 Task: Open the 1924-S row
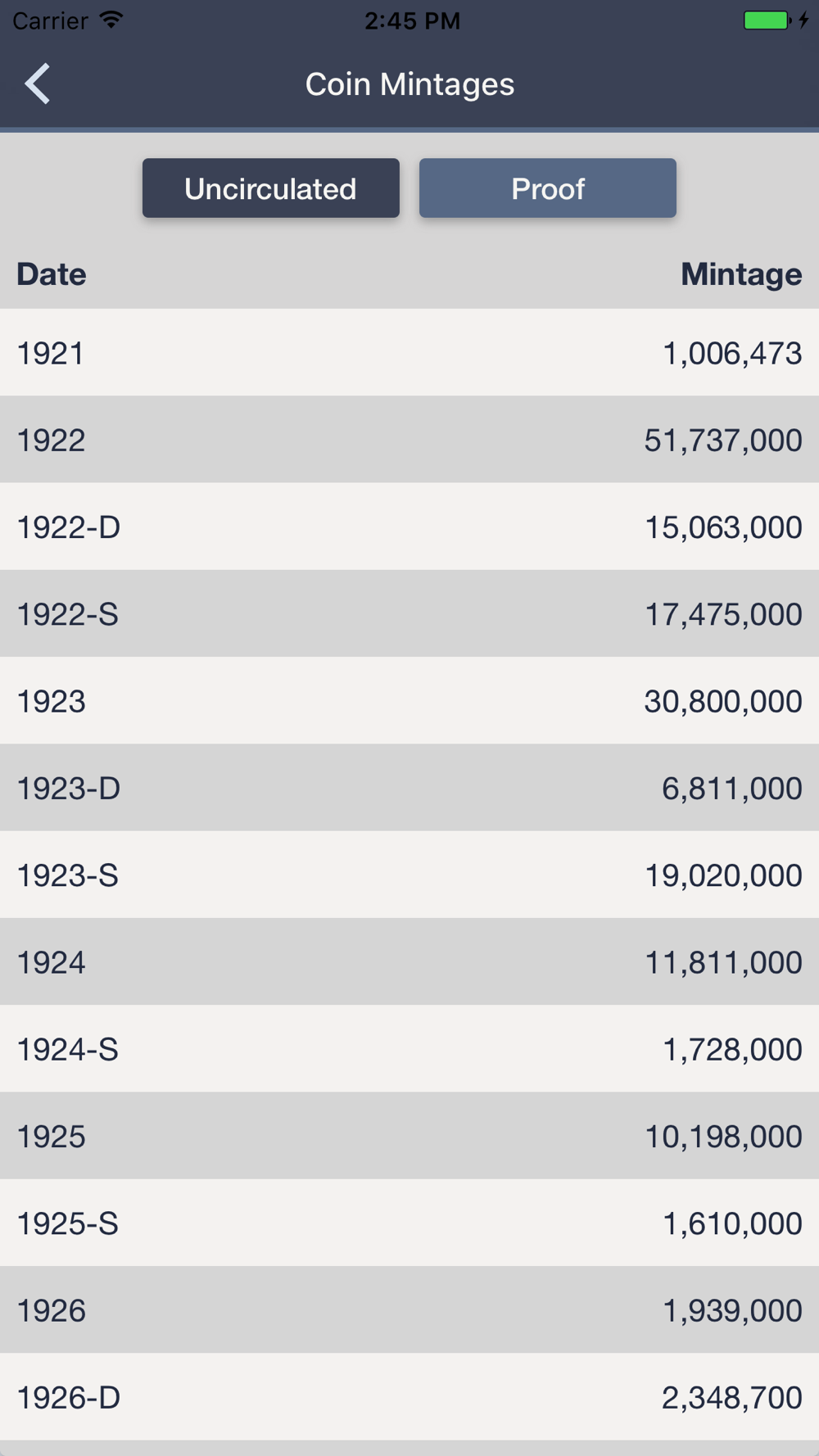tap(409, 1048)
